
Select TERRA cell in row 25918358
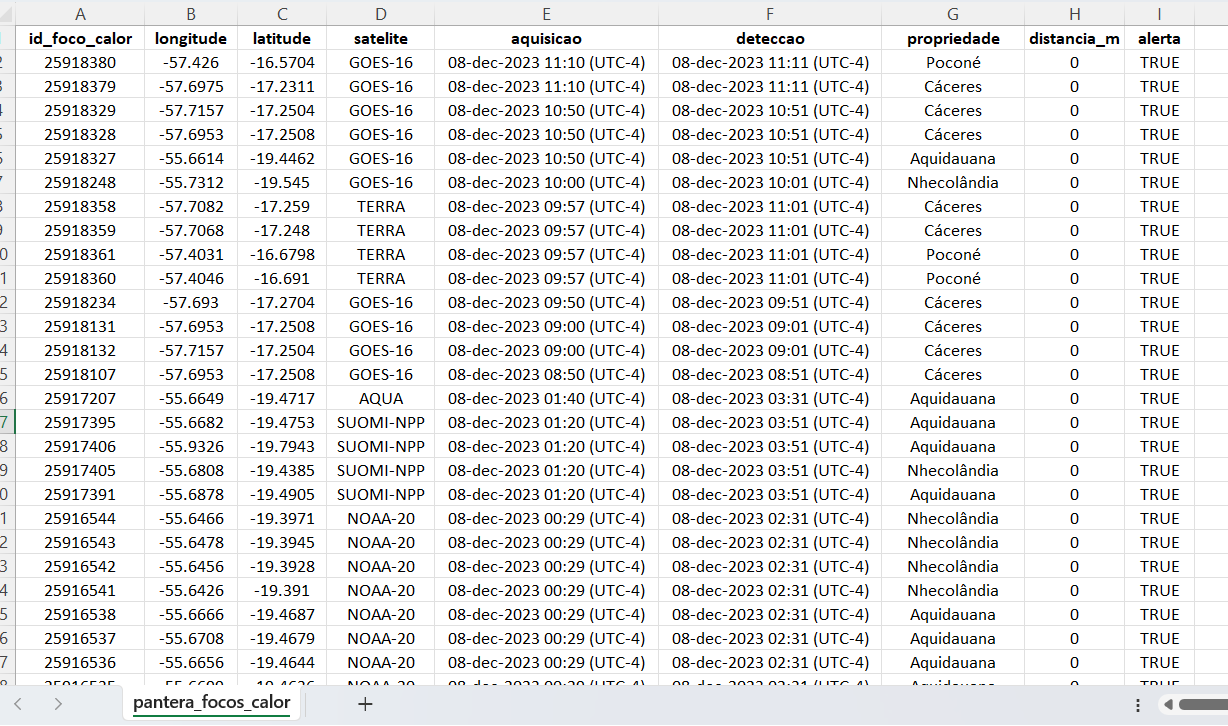[x=381, y=206]
